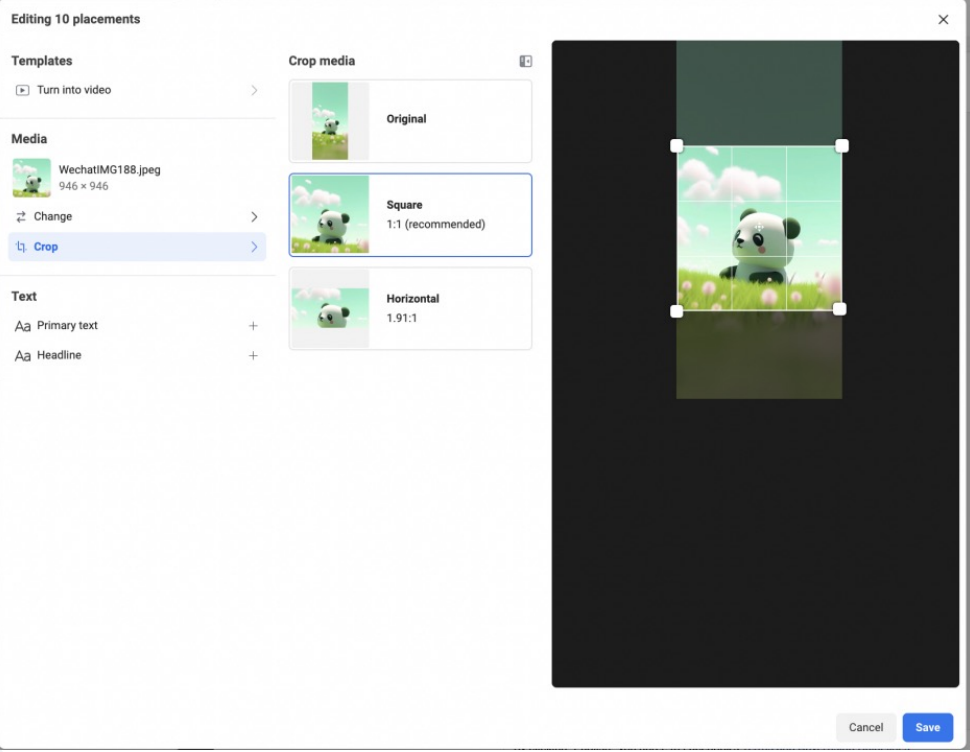Expand the Crop option chevron
The height and width of the screenshot is (752, 970).
click(x=254, y=247)
